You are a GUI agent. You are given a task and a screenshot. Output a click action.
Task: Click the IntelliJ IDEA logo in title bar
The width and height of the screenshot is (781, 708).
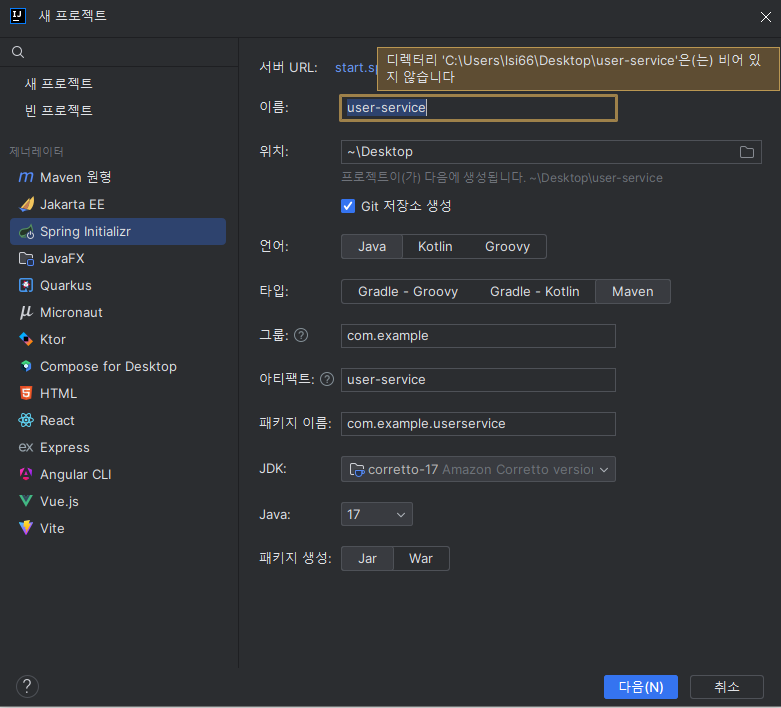18,15
